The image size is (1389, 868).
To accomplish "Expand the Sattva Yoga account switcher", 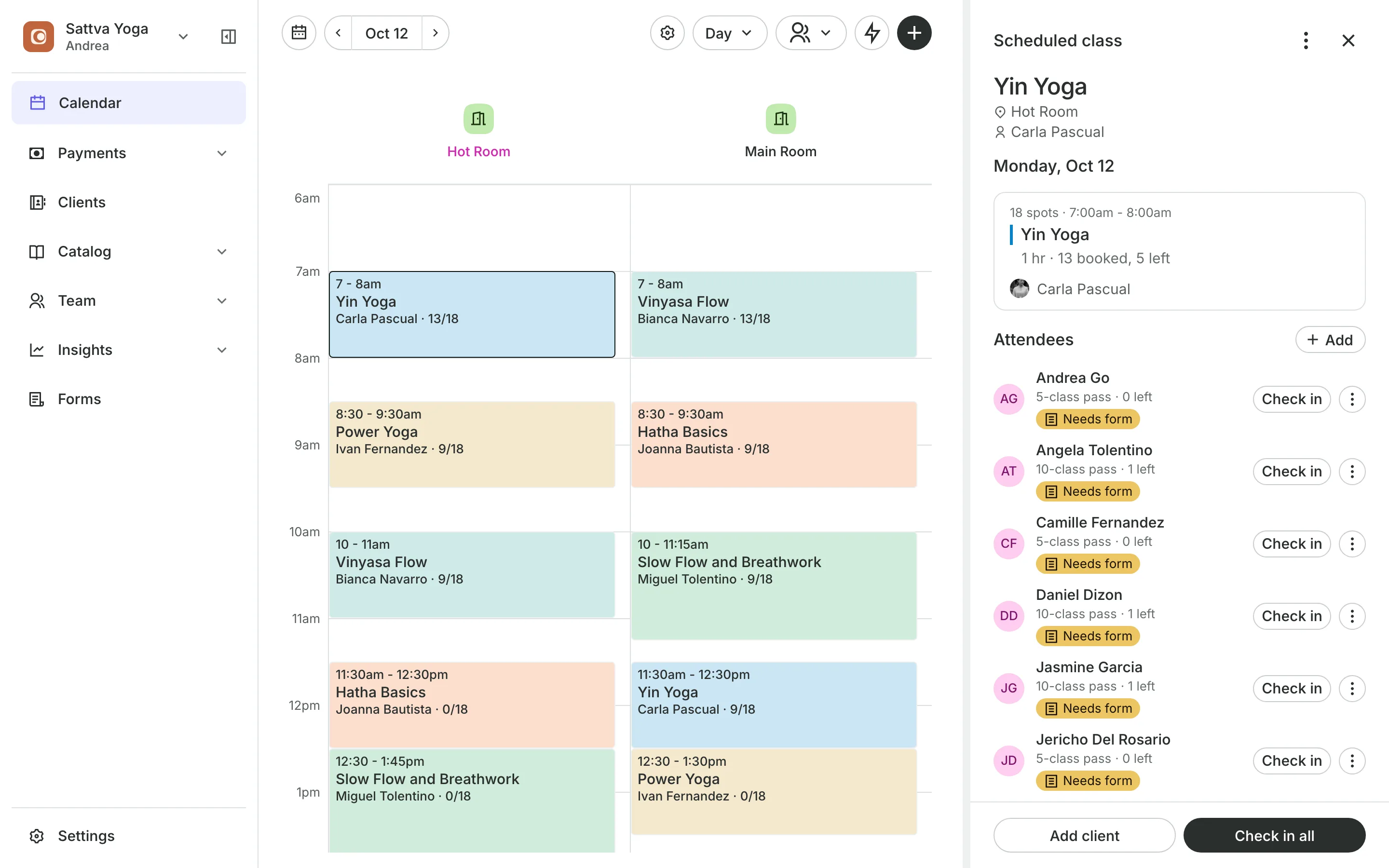I will (183, 37).
